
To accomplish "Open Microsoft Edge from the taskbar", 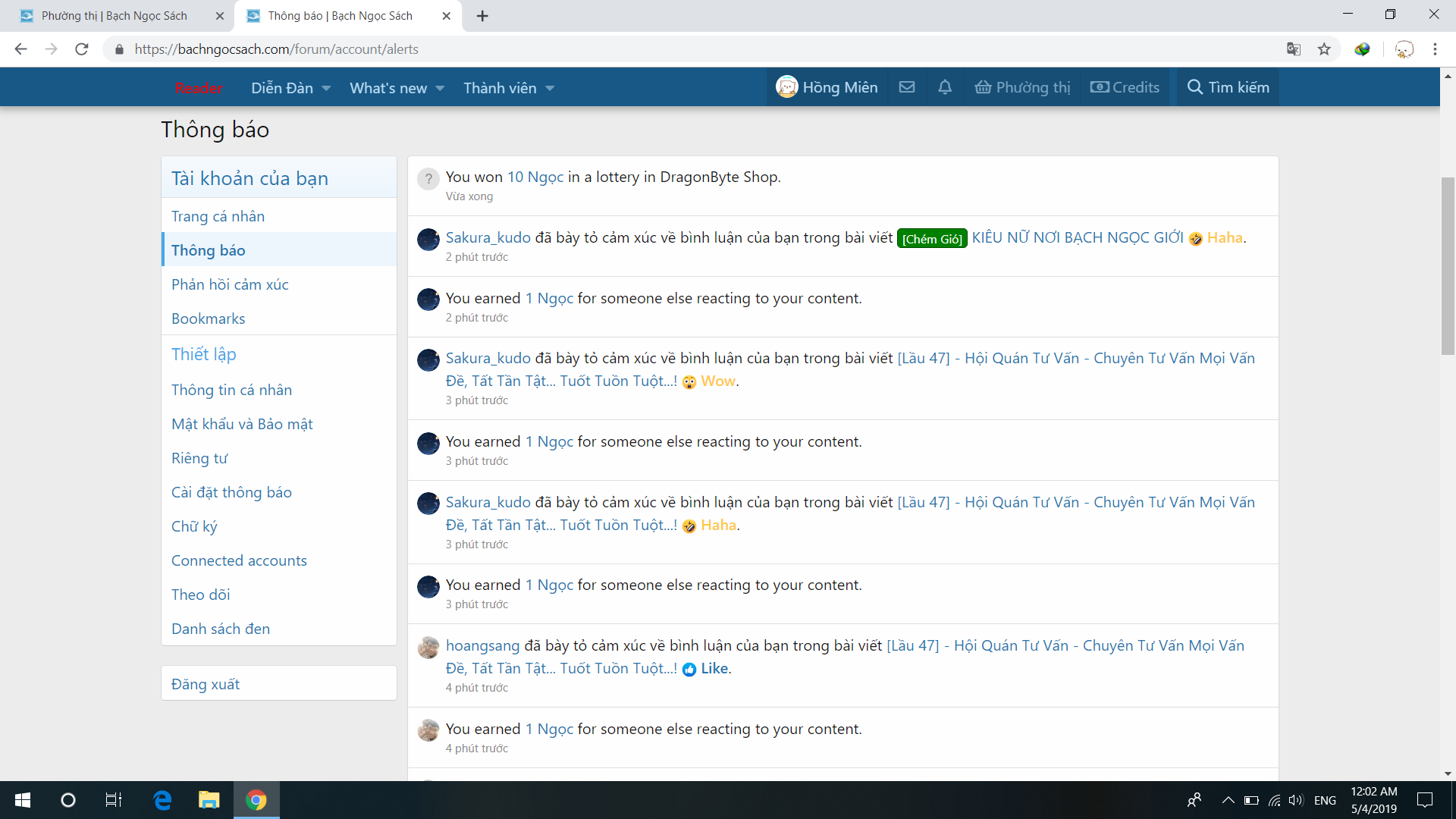I will [162, 800].
